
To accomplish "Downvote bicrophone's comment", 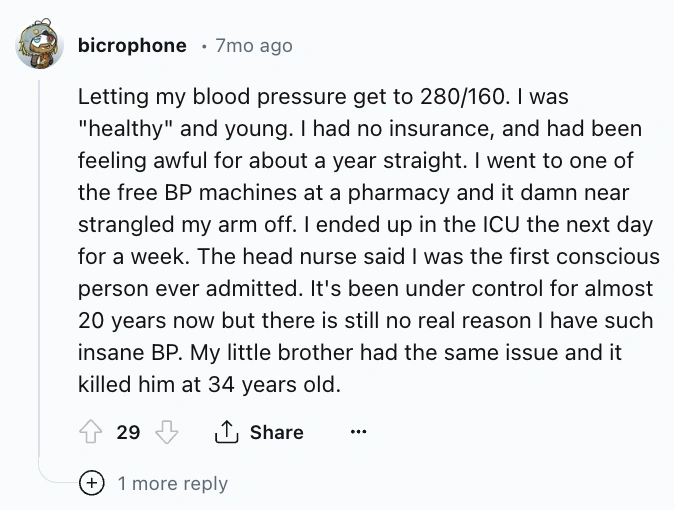I will 168,433.
